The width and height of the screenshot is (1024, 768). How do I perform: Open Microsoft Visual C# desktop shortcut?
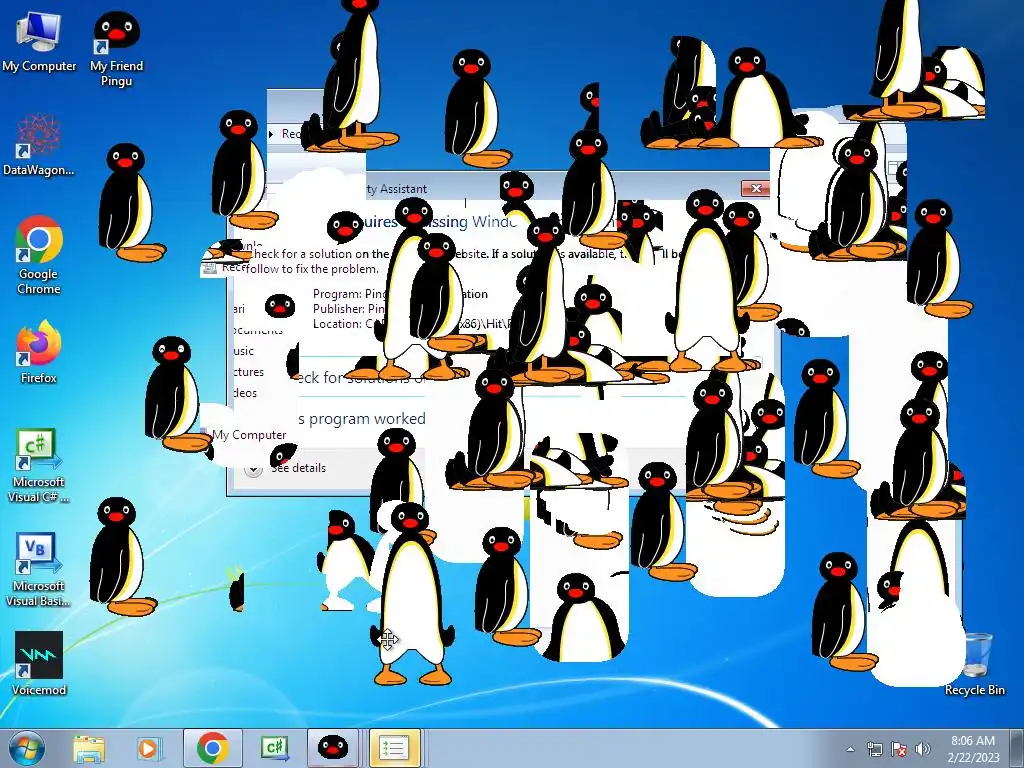click(x=39, y=466)
